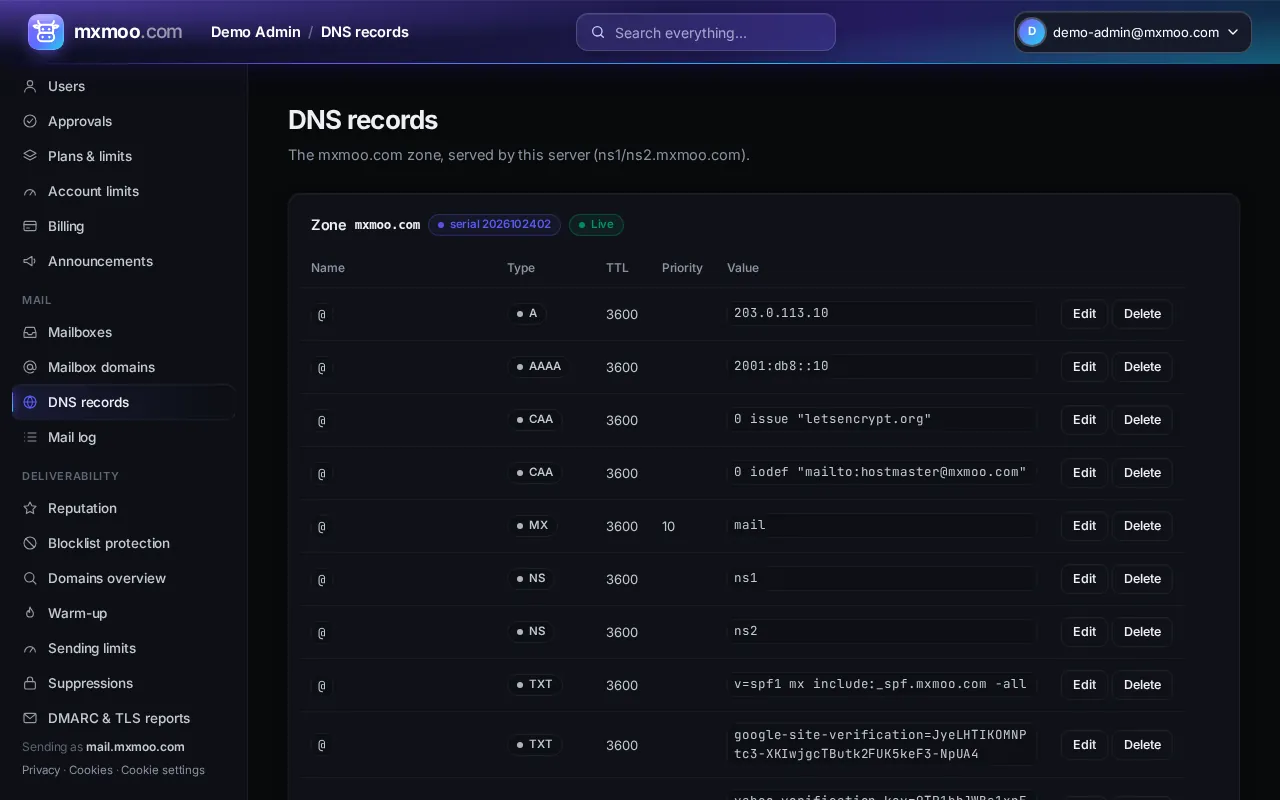Open Mailboxes in sidebar
Viewport: 1280px width, 800px height.
click(124, 332)
